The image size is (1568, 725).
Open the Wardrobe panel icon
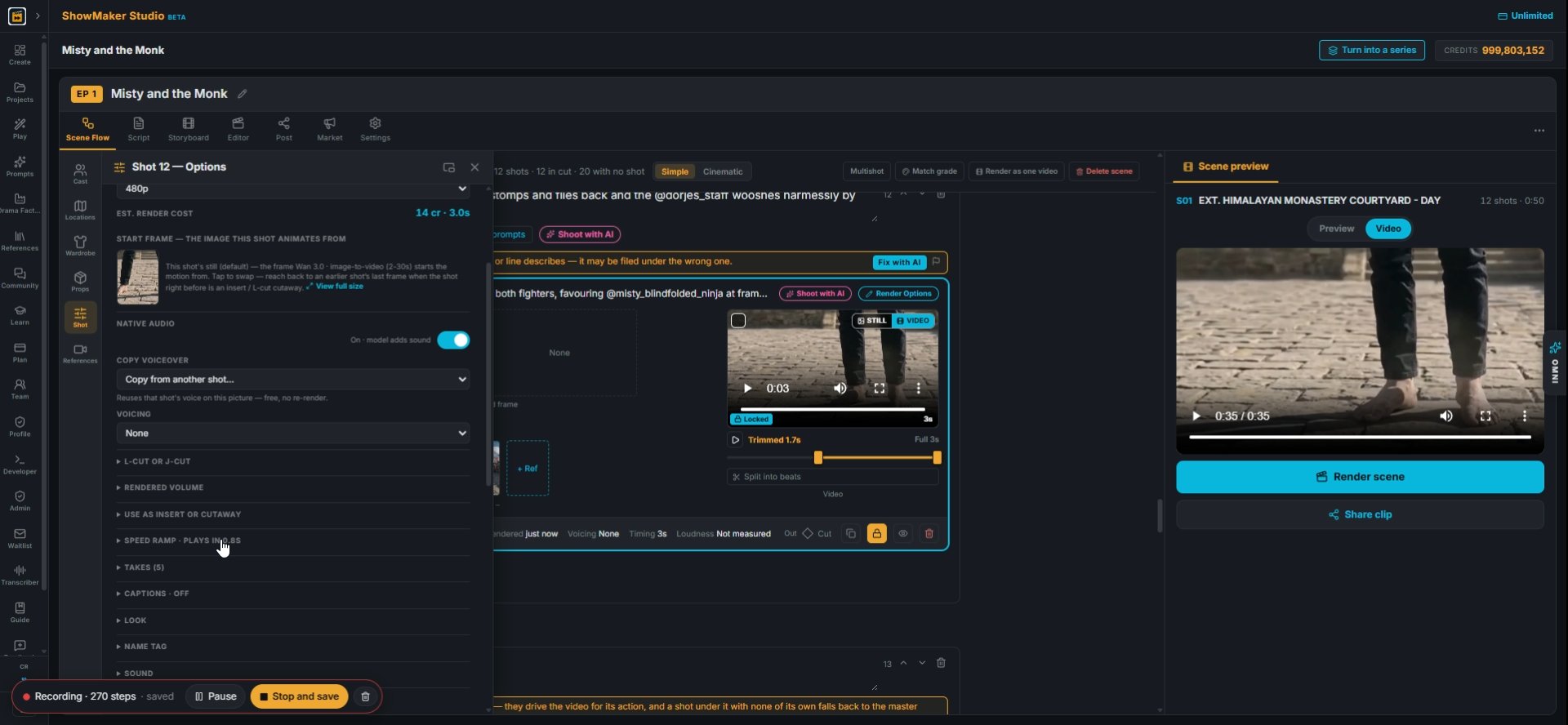80,245
